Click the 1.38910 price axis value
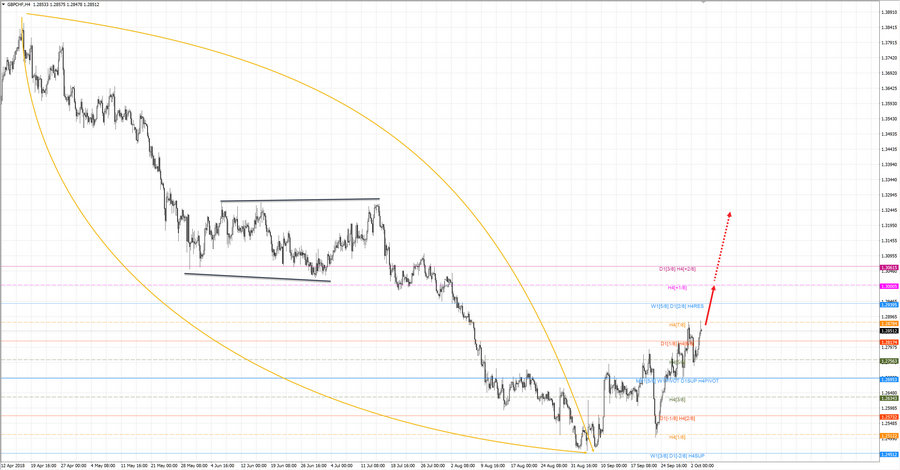This screenshot has width=900, height=470. click(889, 12)
